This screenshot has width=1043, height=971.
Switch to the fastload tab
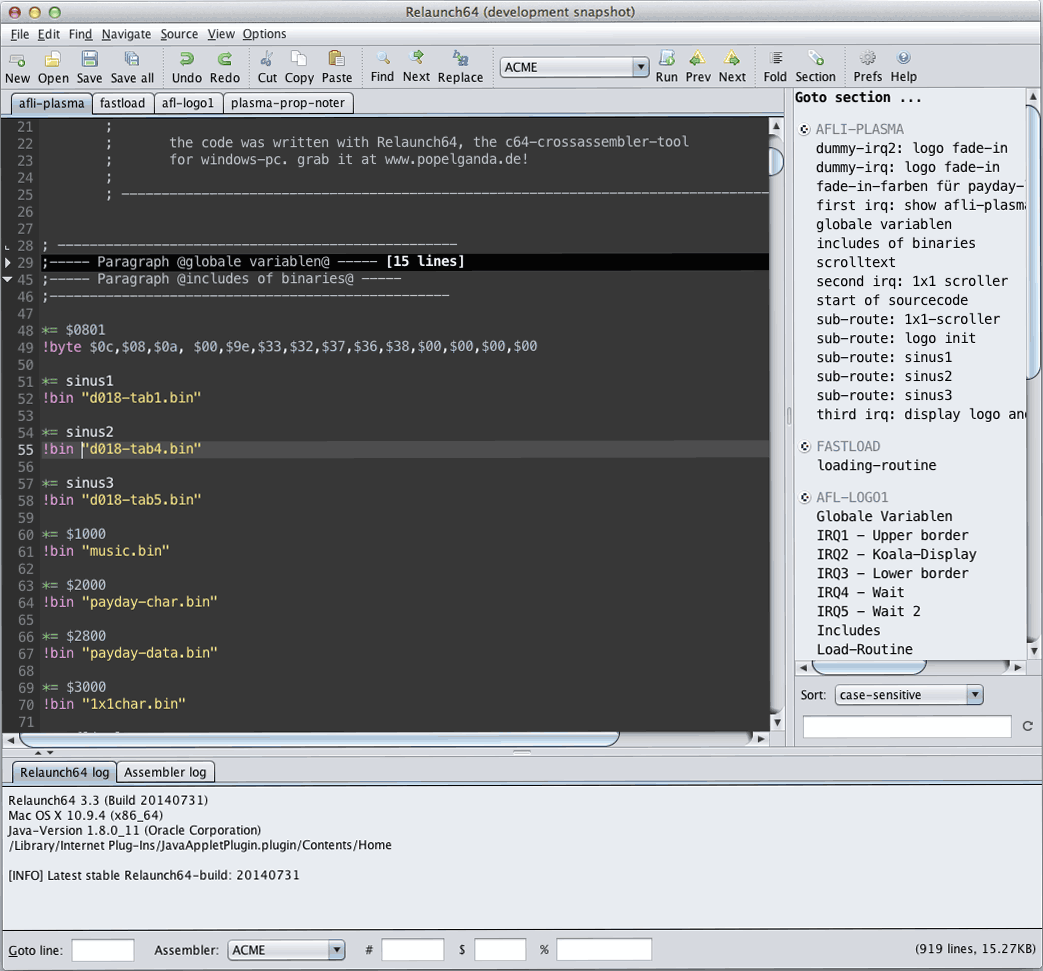click(x=122, y=103)
